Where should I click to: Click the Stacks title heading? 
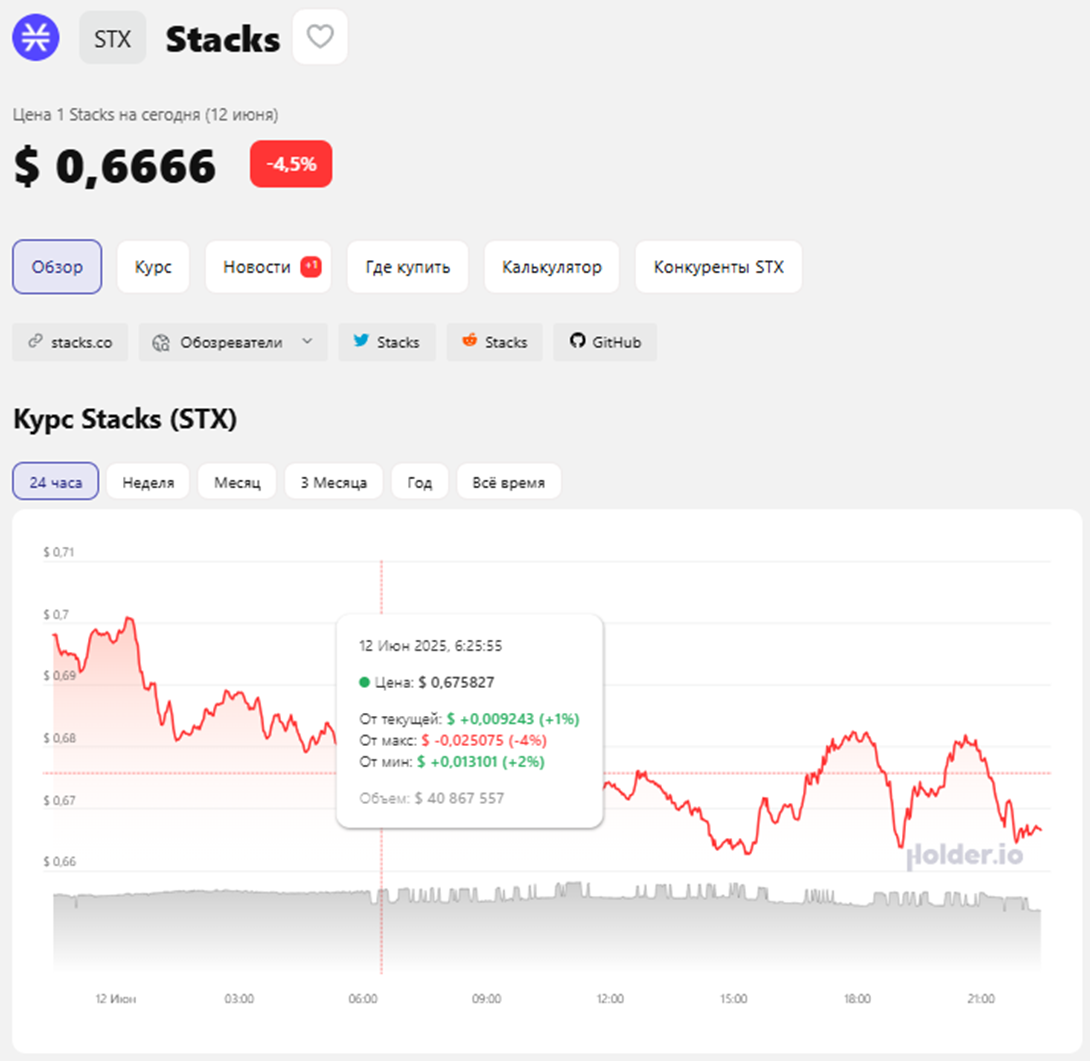[x=222, y=39]
